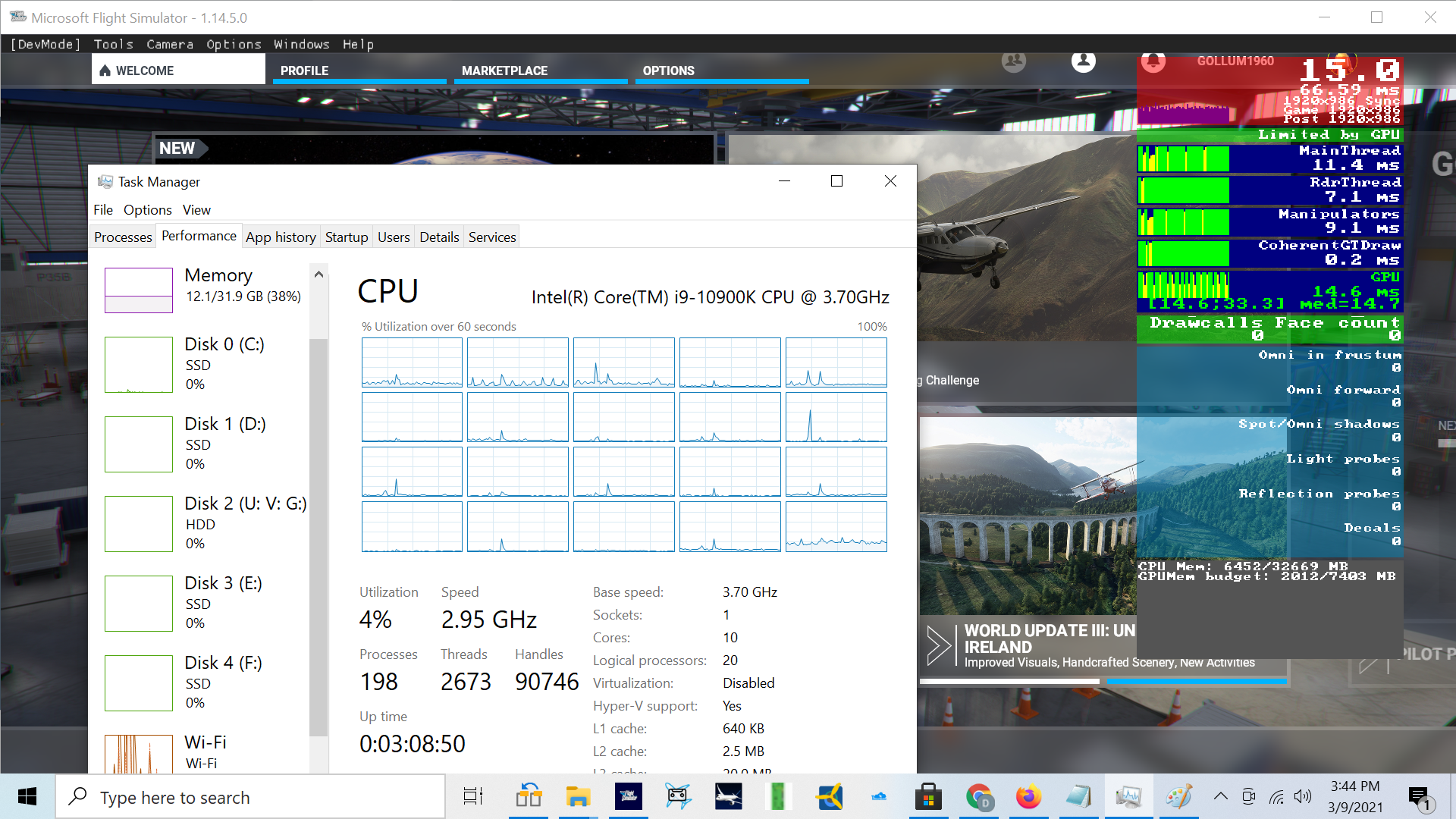This screenshot has width=1456, height=819.
Task: Open the airplane-themed app on the taskbar
Action: [729, 797]
